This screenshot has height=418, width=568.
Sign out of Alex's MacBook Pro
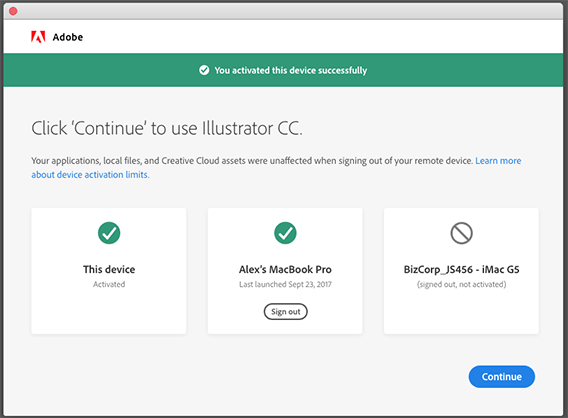[x=285, y=312]
